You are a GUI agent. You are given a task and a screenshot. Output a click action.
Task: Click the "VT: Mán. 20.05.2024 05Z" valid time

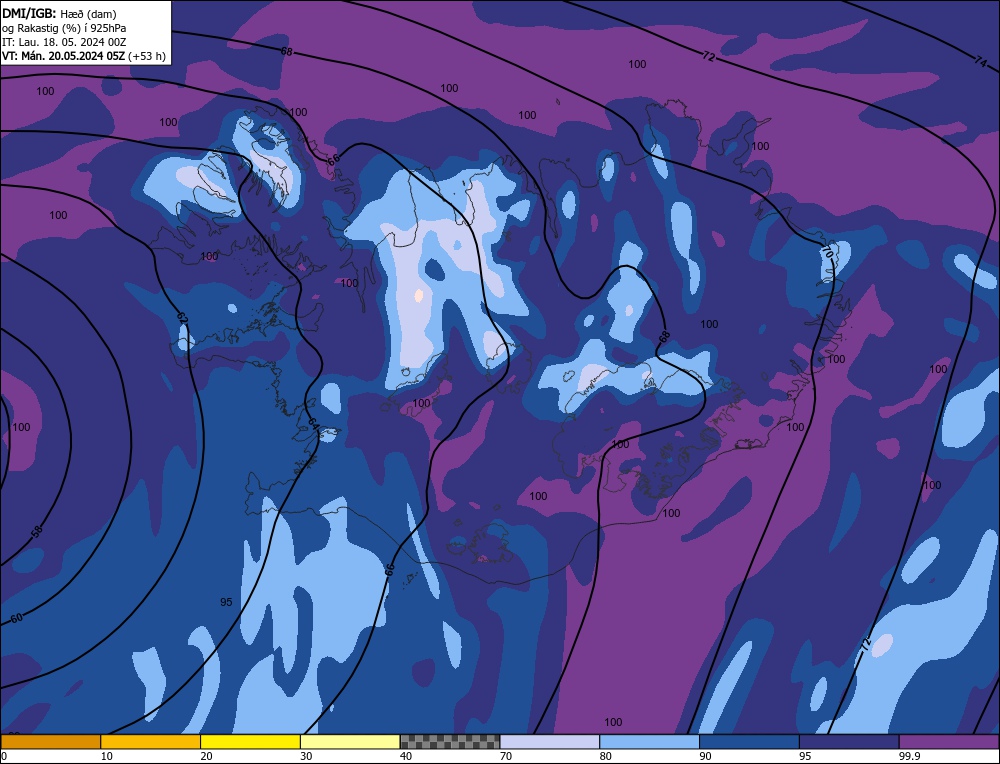(64, 56)
